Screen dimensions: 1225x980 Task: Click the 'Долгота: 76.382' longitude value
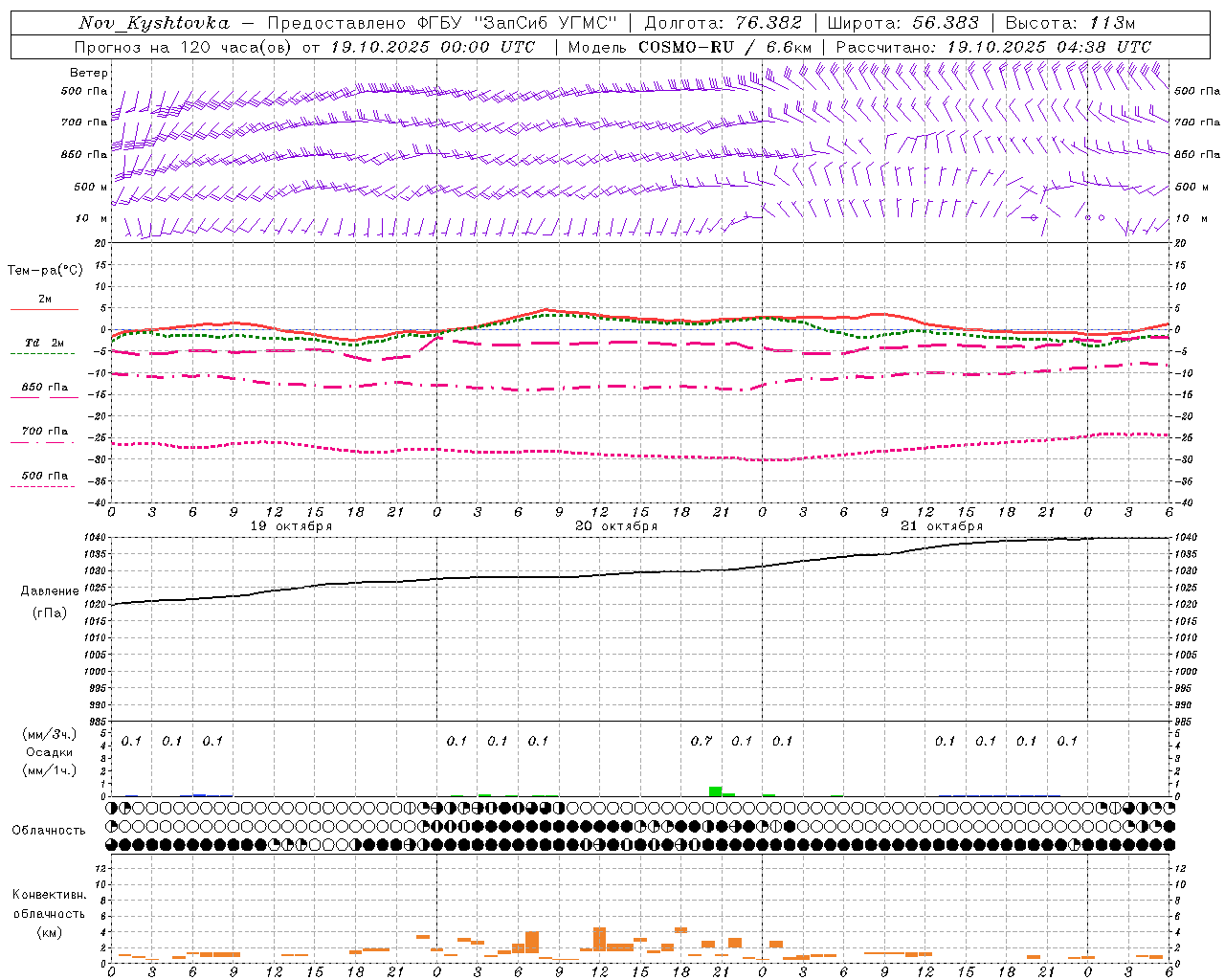click(723, 23)
